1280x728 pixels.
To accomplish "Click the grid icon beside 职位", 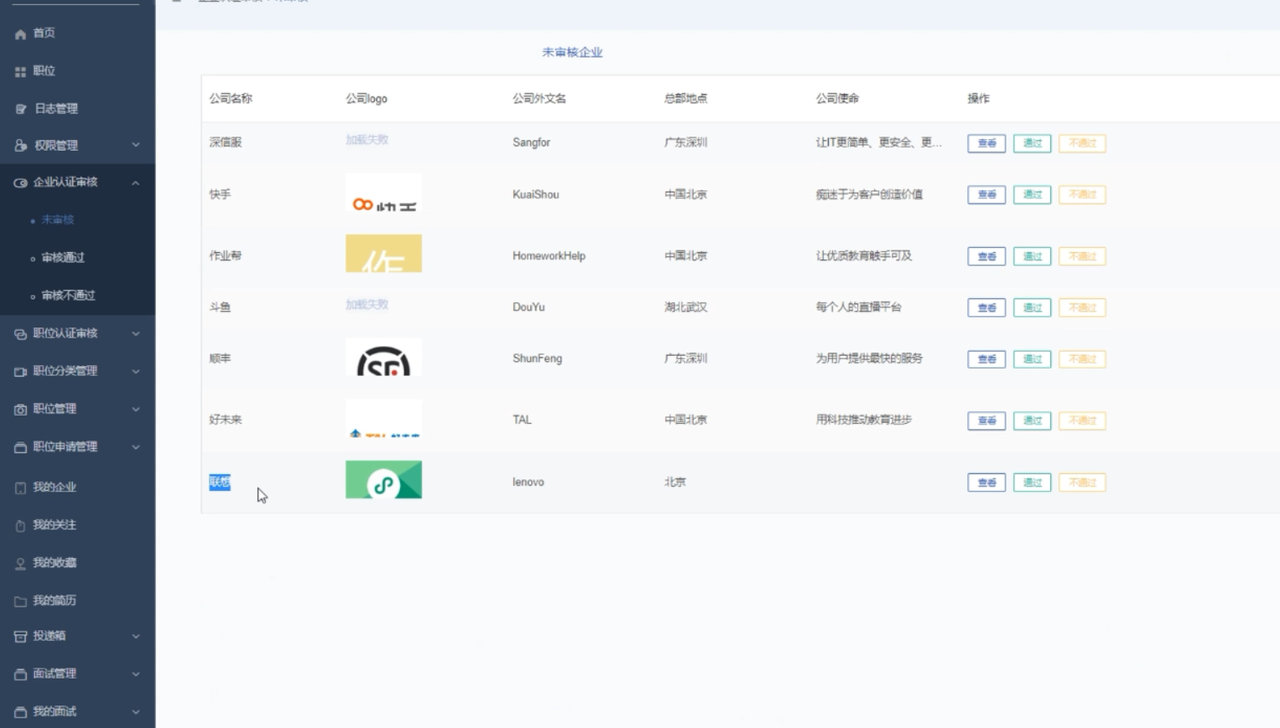I will coord(20,72).
